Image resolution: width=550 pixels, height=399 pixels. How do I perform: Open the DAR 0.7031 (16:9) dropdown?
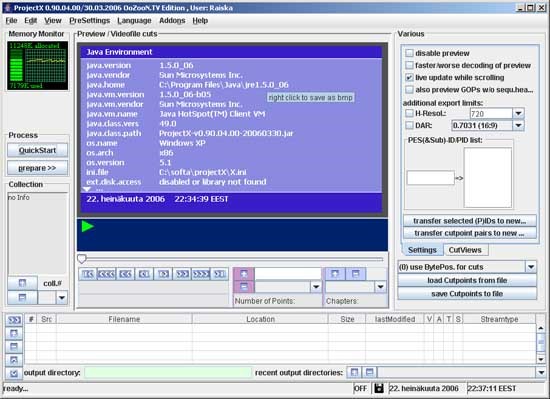(x=518, y=125)
